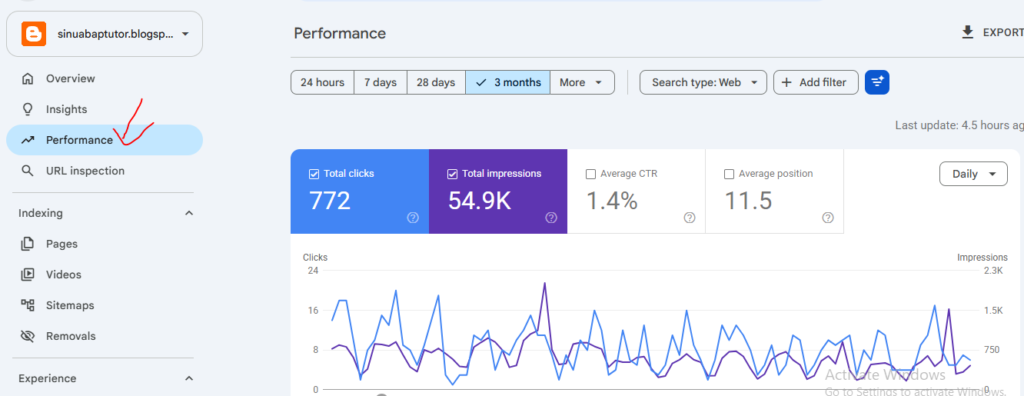Click the 772 total clicks value
The width and height of the screenshot is (1024, 396).
pyautogui.click(x=330, y=201)
